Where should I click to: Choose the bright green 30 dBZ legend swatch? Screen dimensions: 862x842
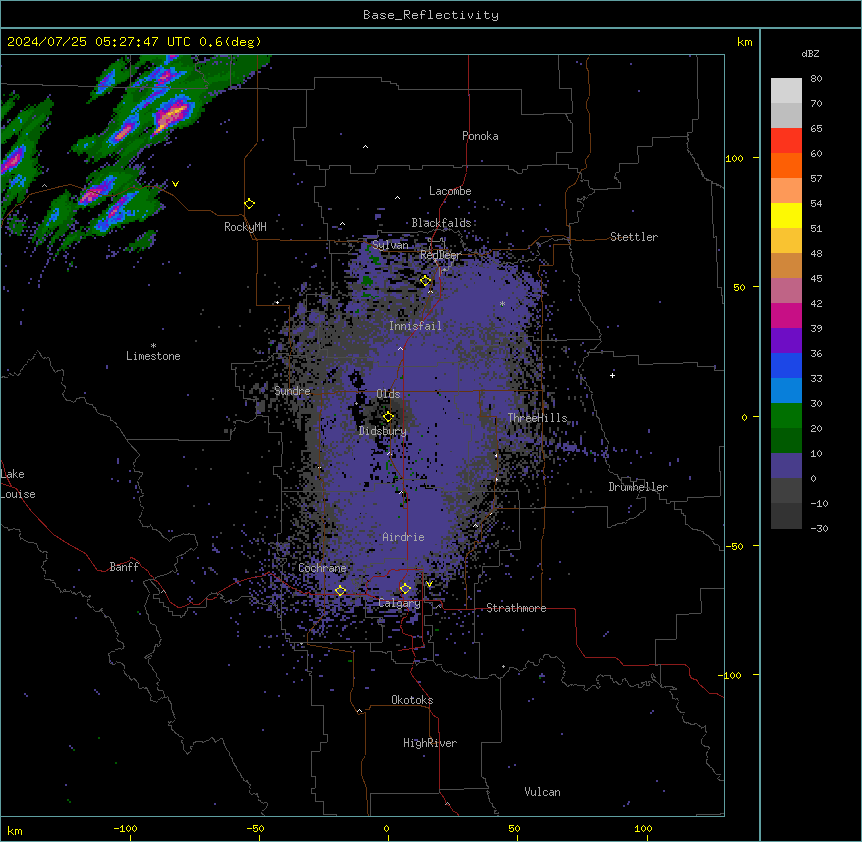786,416
